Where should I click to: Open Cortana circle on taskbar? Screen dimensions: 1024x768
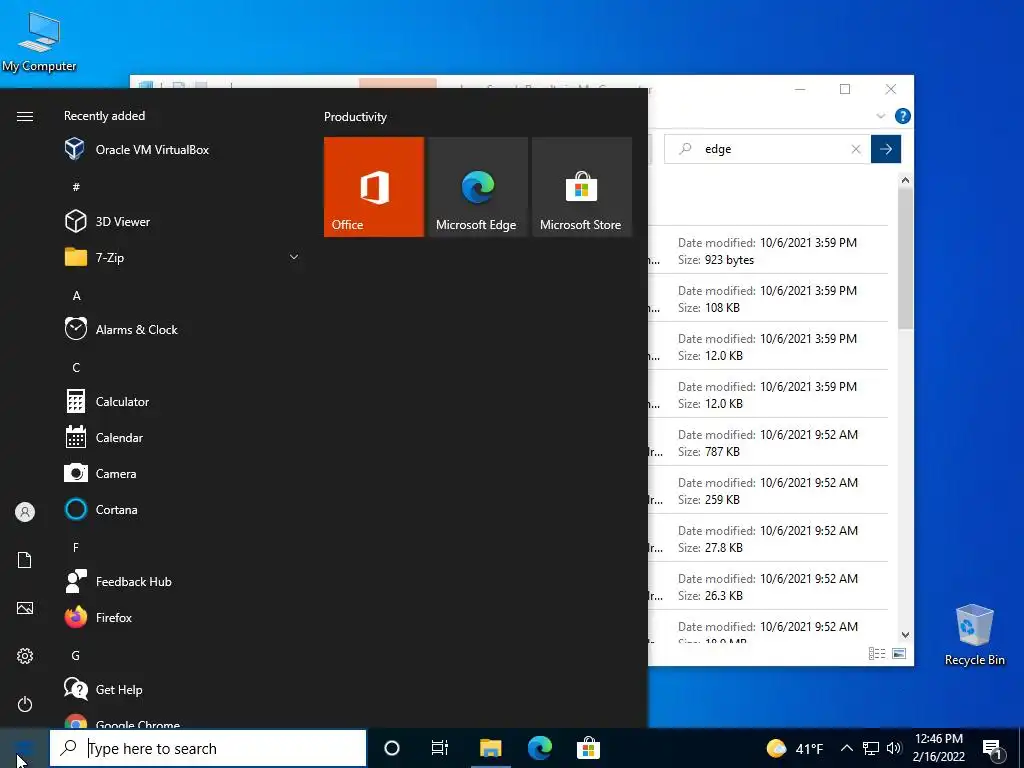[392, 748]
